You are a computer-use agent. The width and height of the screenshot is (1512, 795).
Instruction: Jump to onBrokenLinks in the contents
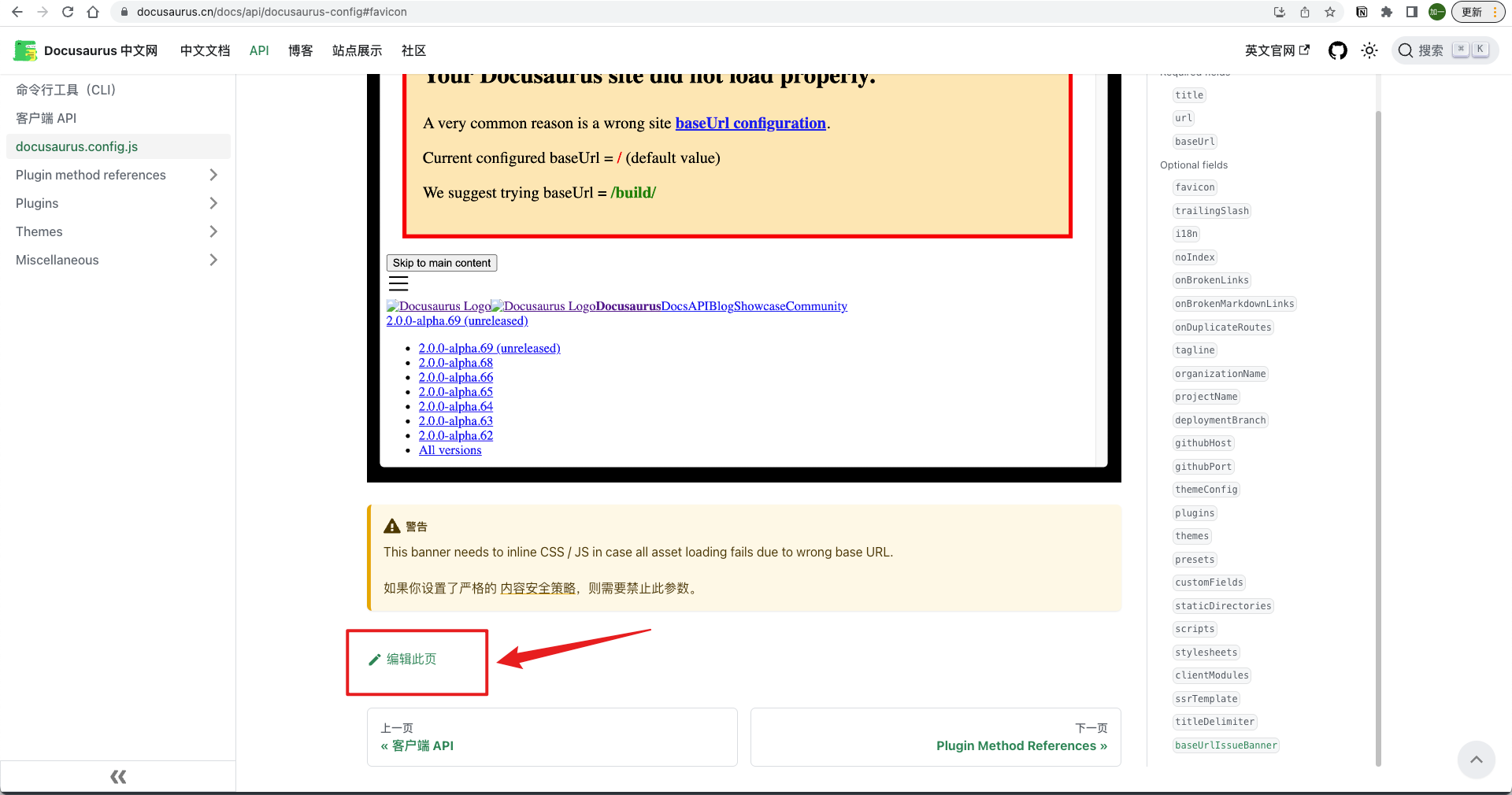[x=1212, y=280]
